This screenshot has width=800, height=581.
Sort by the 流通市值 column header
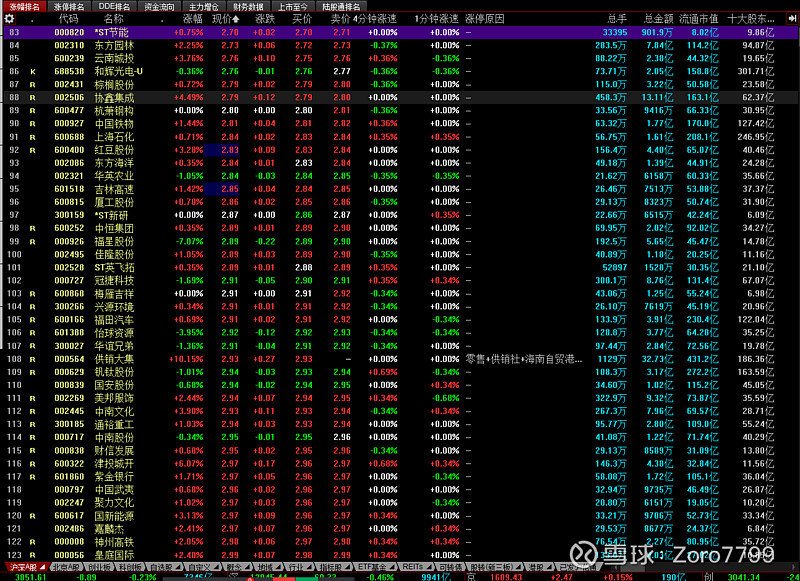pyautogui.click(x=698, y=19)
